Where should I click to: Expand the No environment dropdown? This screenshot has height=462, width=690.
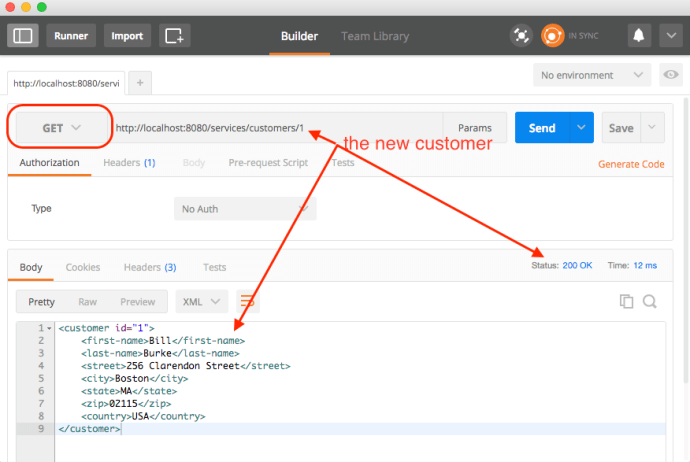click(x=592, y=75)
